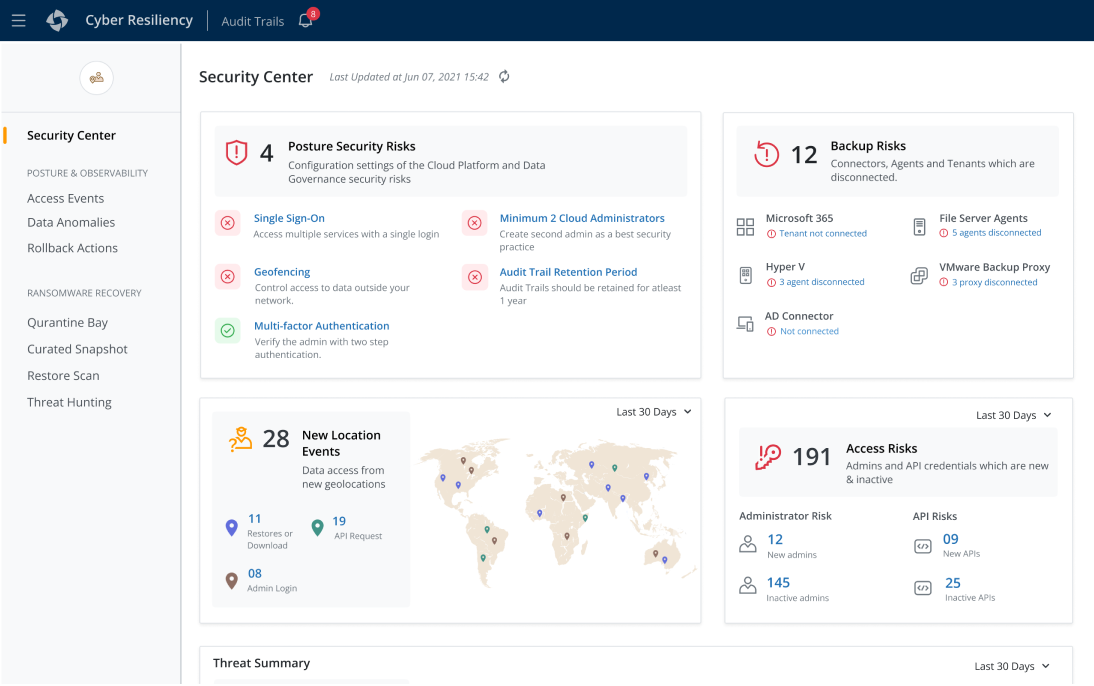The image size is (1094, 686).
Task: Refresh Security Center with the reload icon
Action: pyautogui.click(x=504, y=77)
